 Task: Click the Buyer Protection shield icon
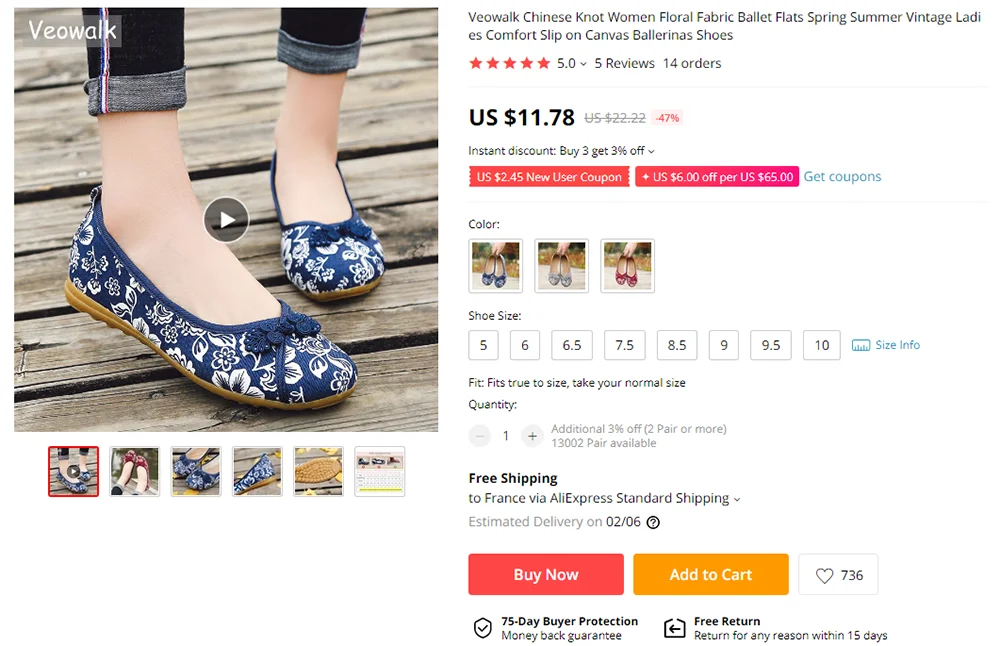tap(482, 628)
